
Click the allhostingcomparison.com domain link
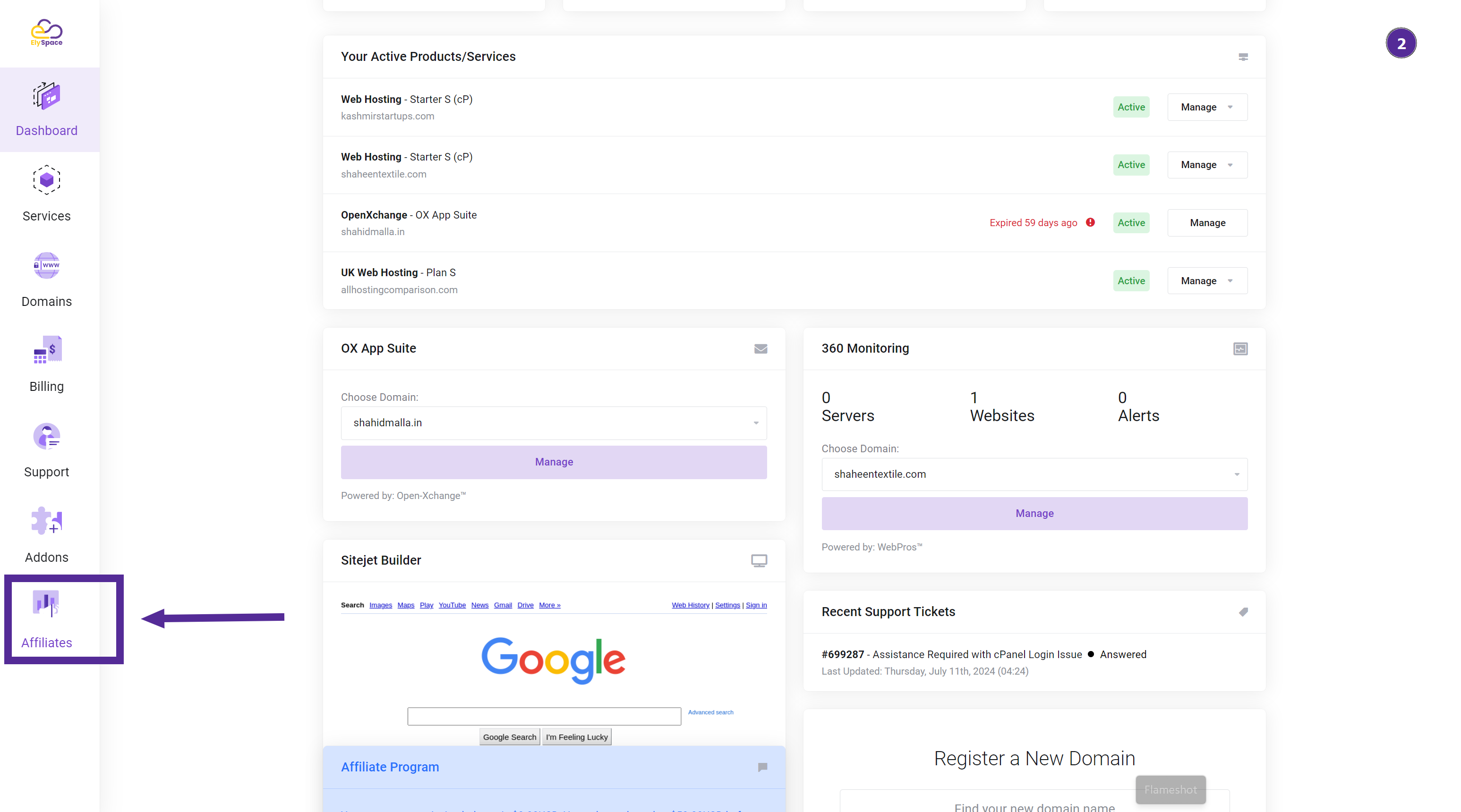pyautogui.click(x=399, y=289)
